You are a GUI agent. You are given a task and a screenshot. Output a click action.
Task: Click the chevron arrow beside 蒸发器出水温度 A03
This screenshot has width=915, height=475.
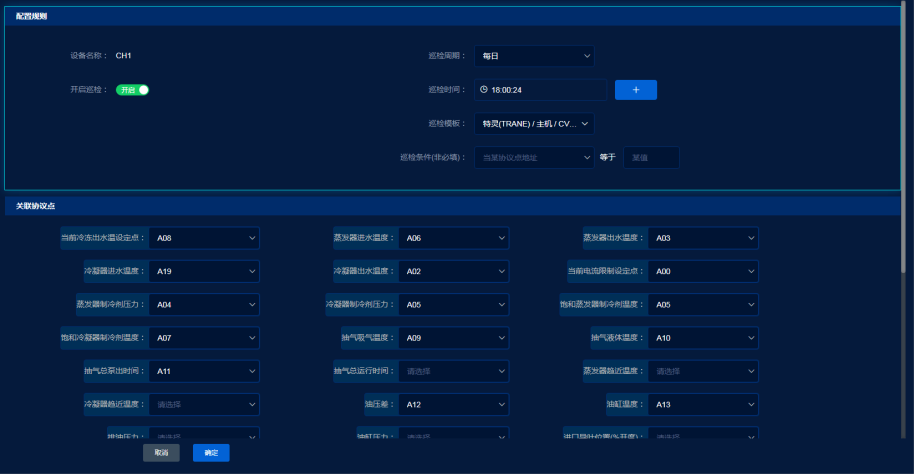coord(750,239)
